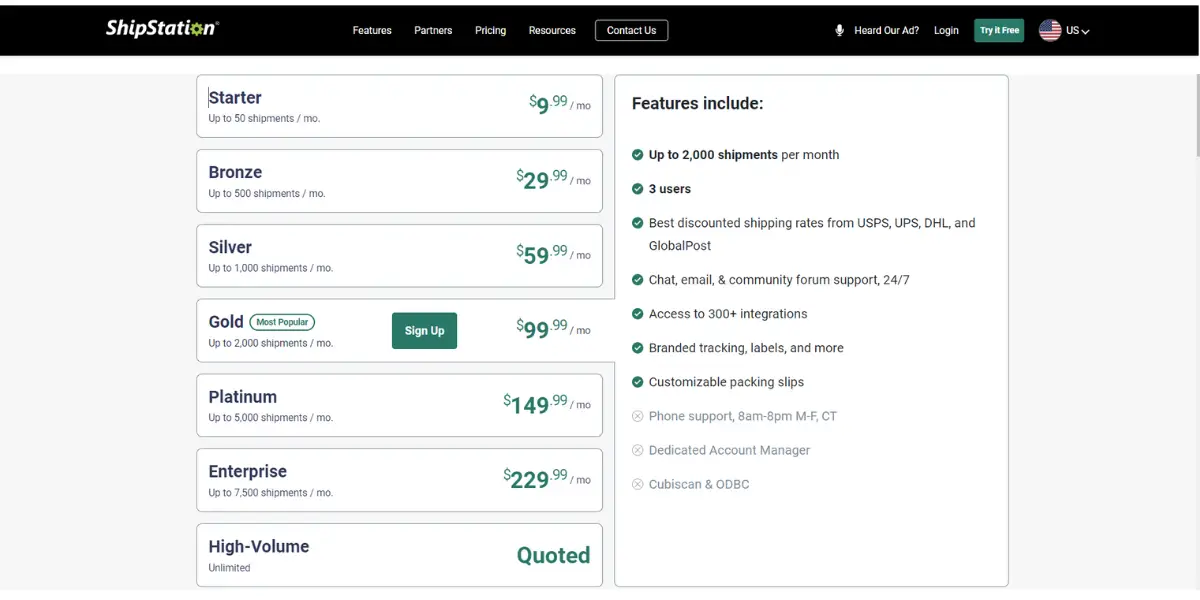Viewport: 1200px width, 600px height.
Task: Click the Dedicated Account Manager text
Action: click(729, 450)
